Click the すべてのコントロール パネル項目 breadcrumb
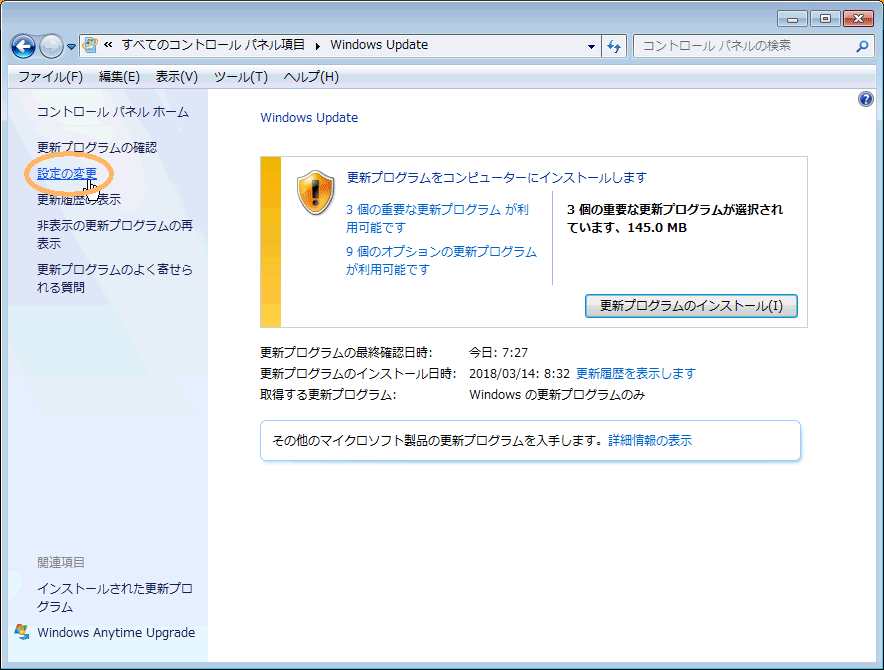Viewport: 884px width, 670px height. click(x=213, y=45)
